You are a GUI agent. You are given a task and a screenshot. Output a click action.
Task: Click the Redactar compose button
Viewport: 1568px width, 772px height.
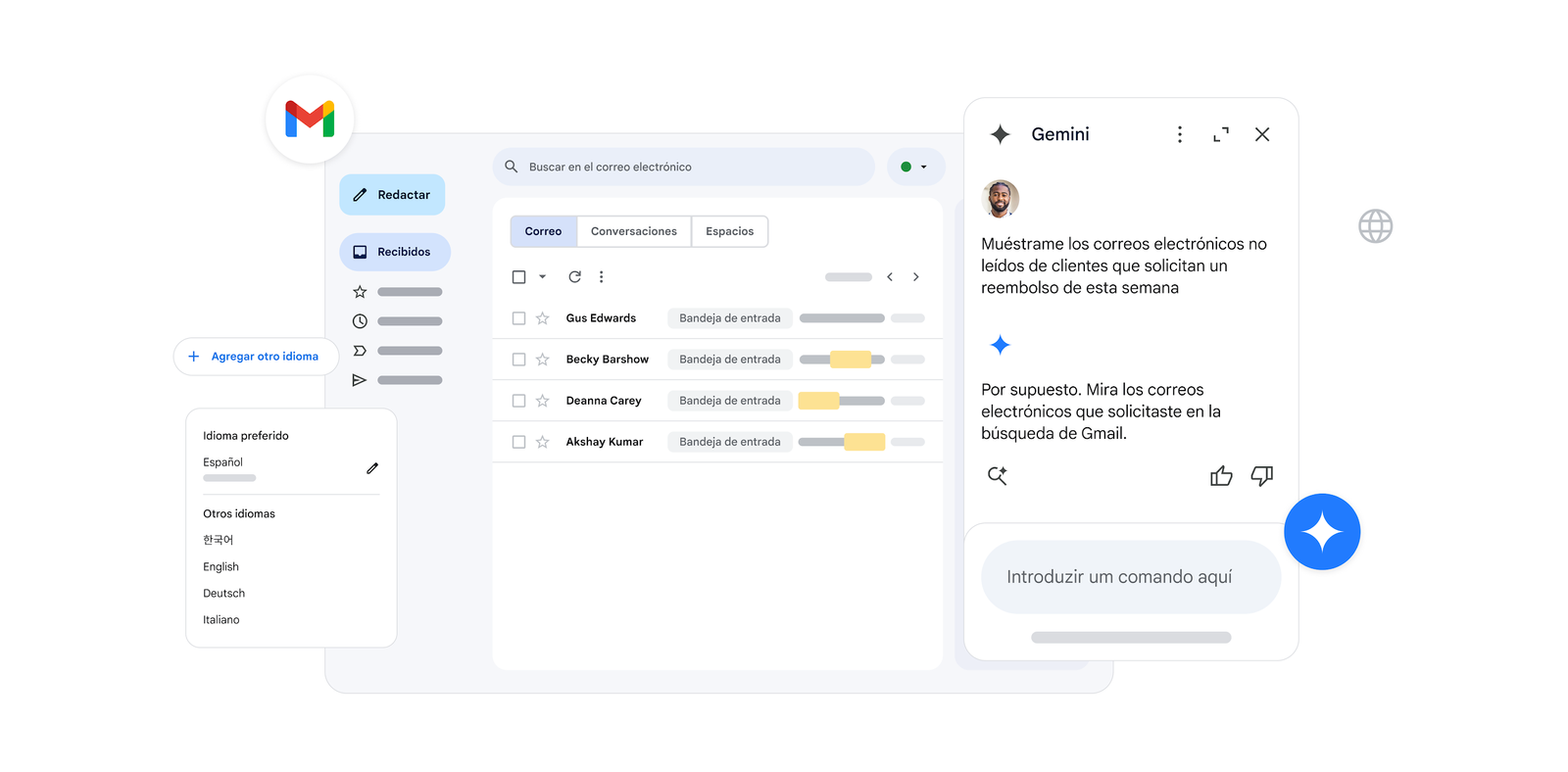tap(392, 195)
